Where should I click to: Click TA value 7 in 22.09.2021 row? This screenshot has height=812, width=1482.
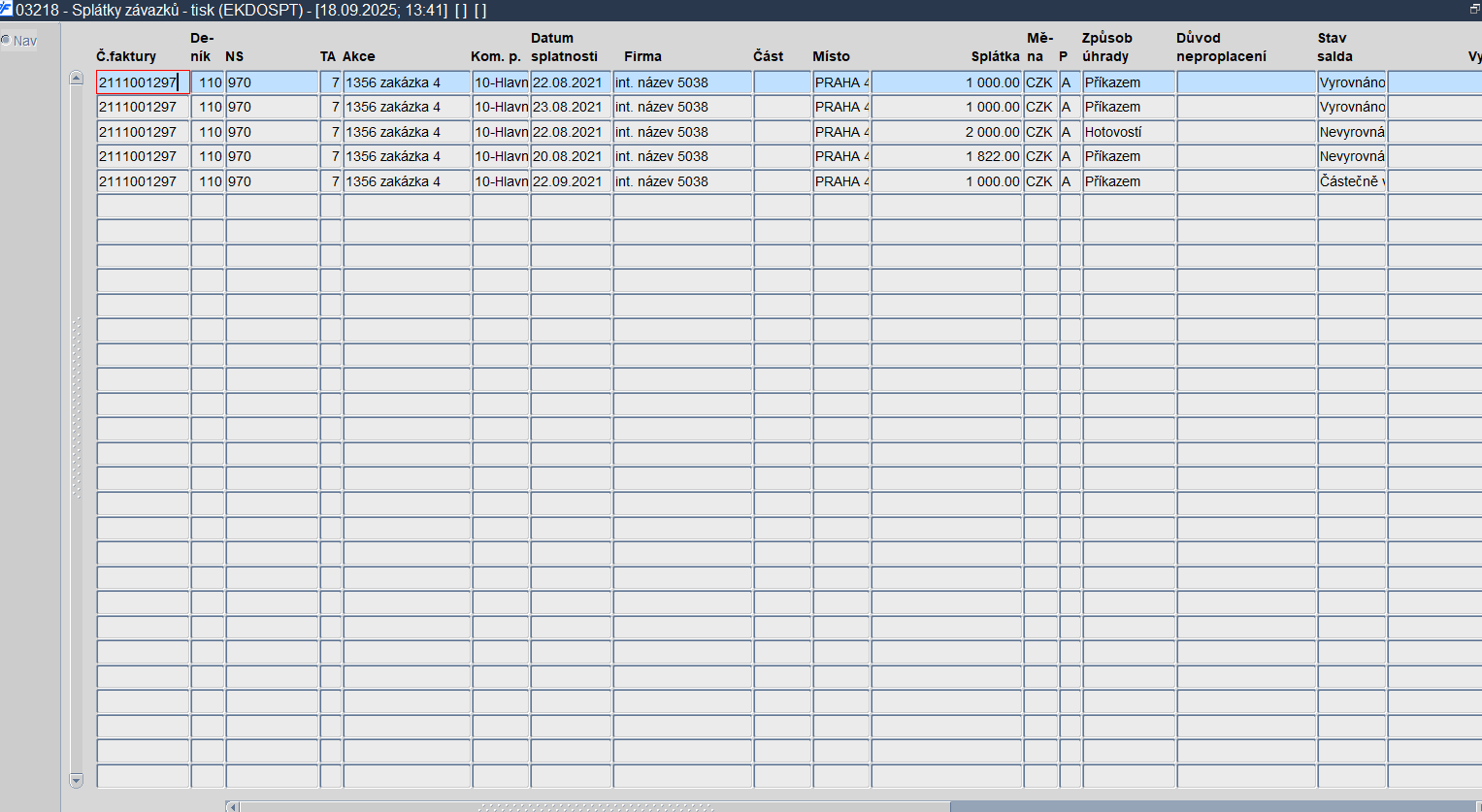331,181
